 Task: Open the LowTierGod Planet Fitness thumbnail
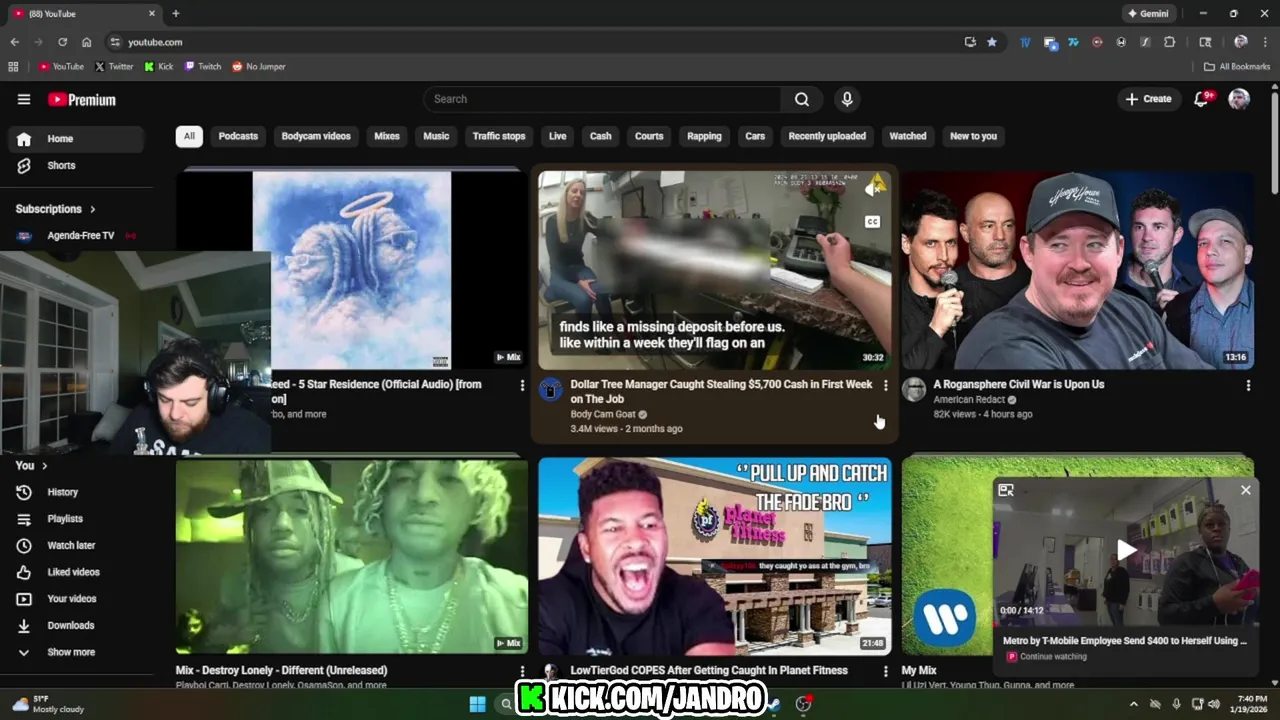[715, 556]
